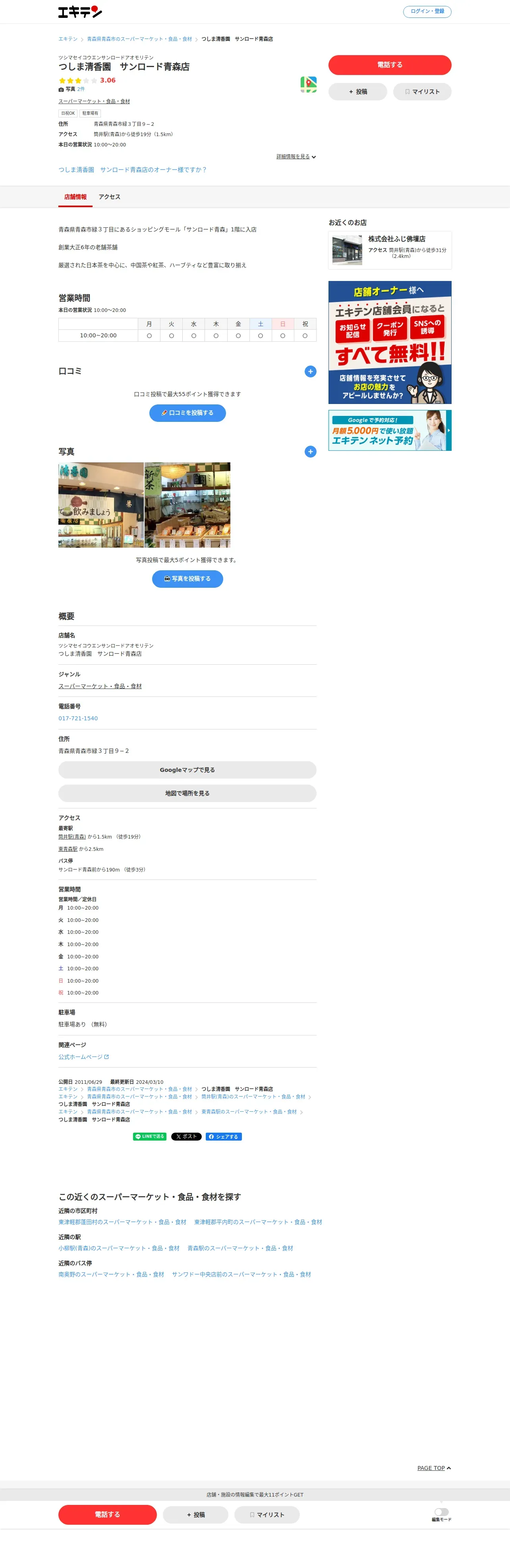Click the red 電話する button at top
This screenshot has height=1568, width=510.
click(390, 65)
